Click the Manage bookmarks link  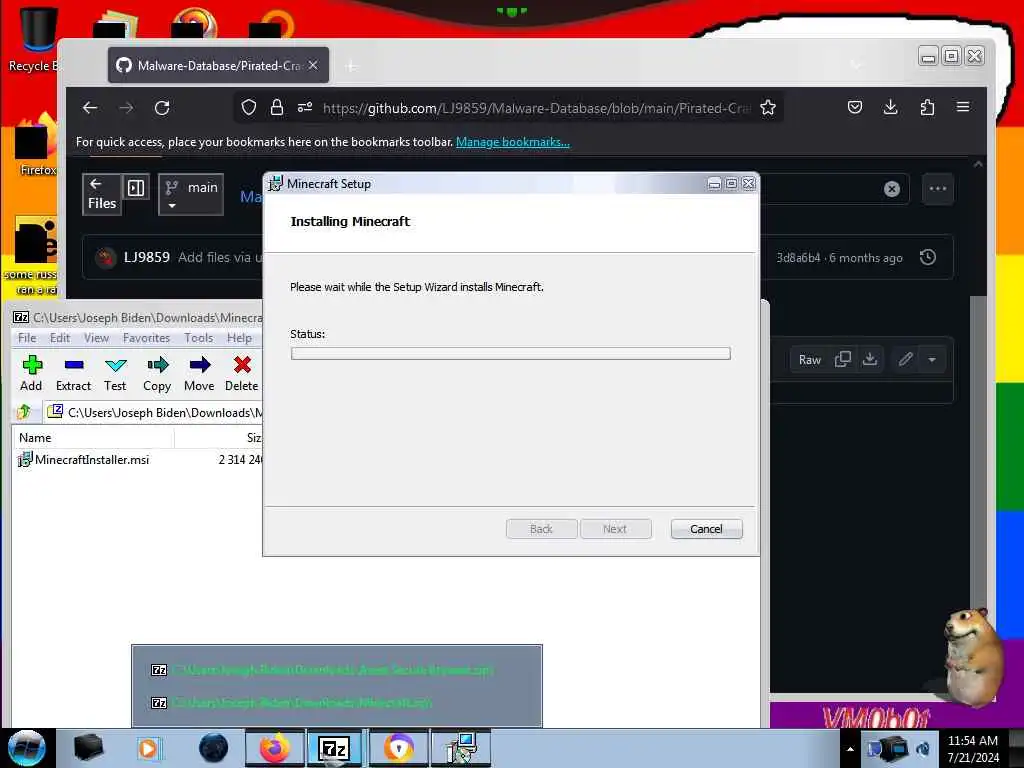tap(513, 142)
